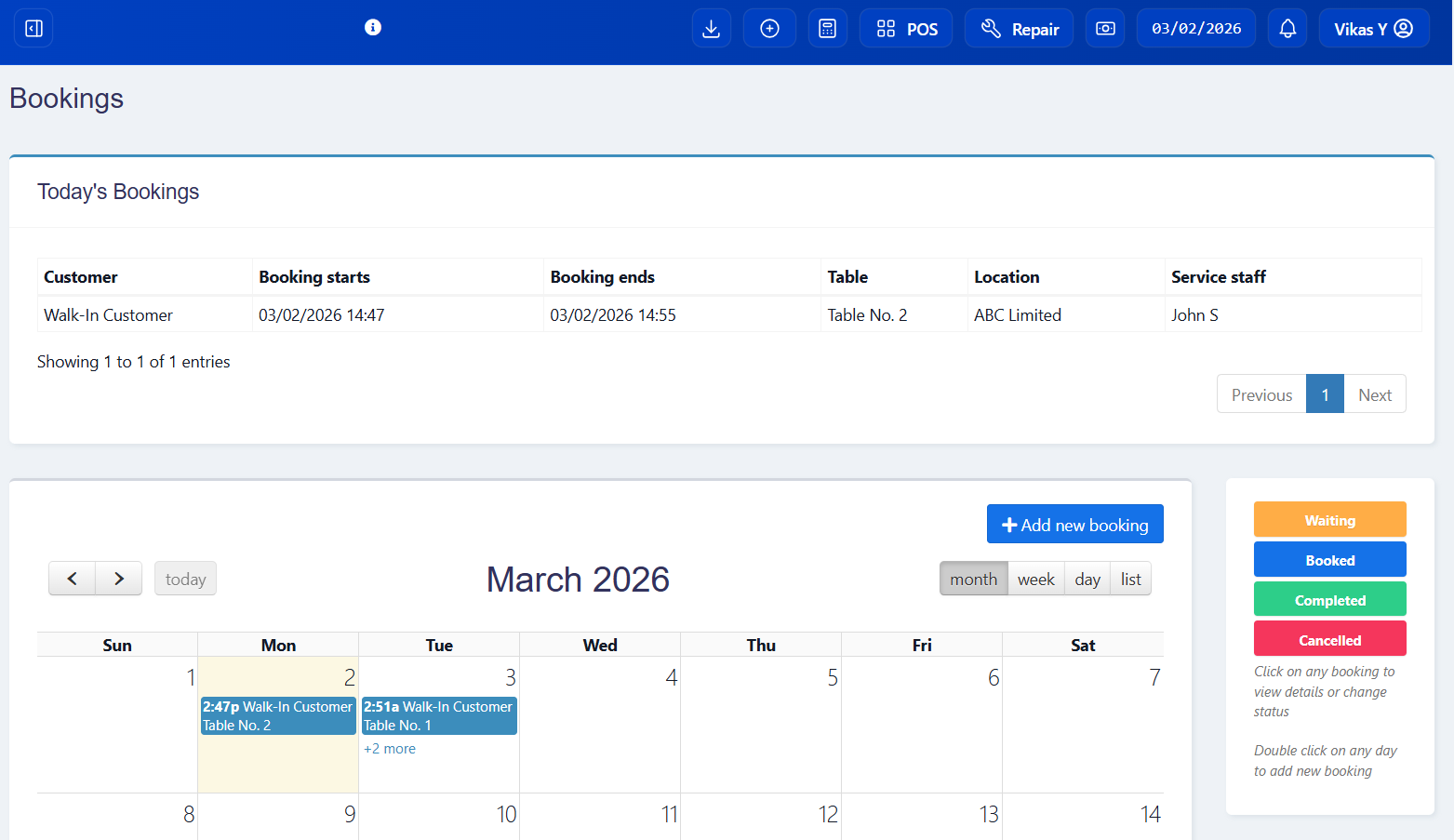
Task: Click the add new item plus icon
Action: (x=769, y=28)
